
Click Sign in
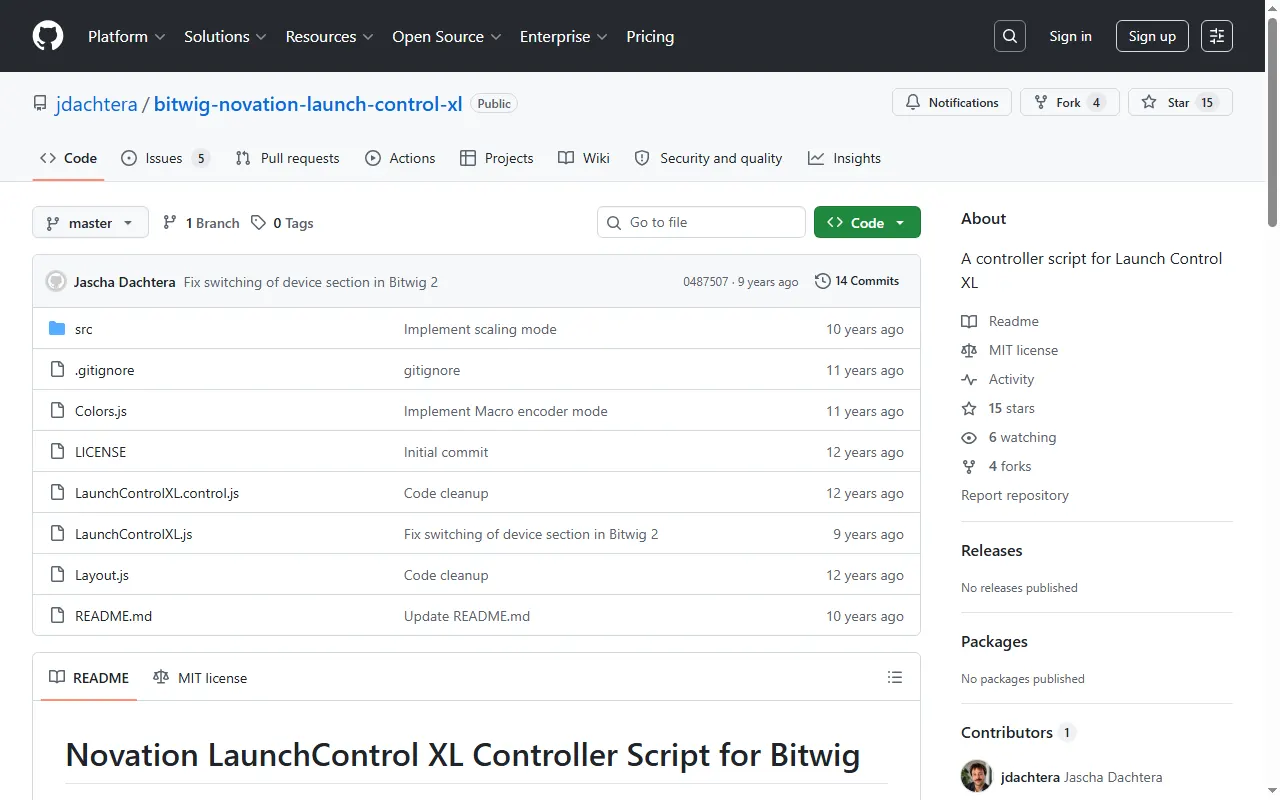(1070, 36)
